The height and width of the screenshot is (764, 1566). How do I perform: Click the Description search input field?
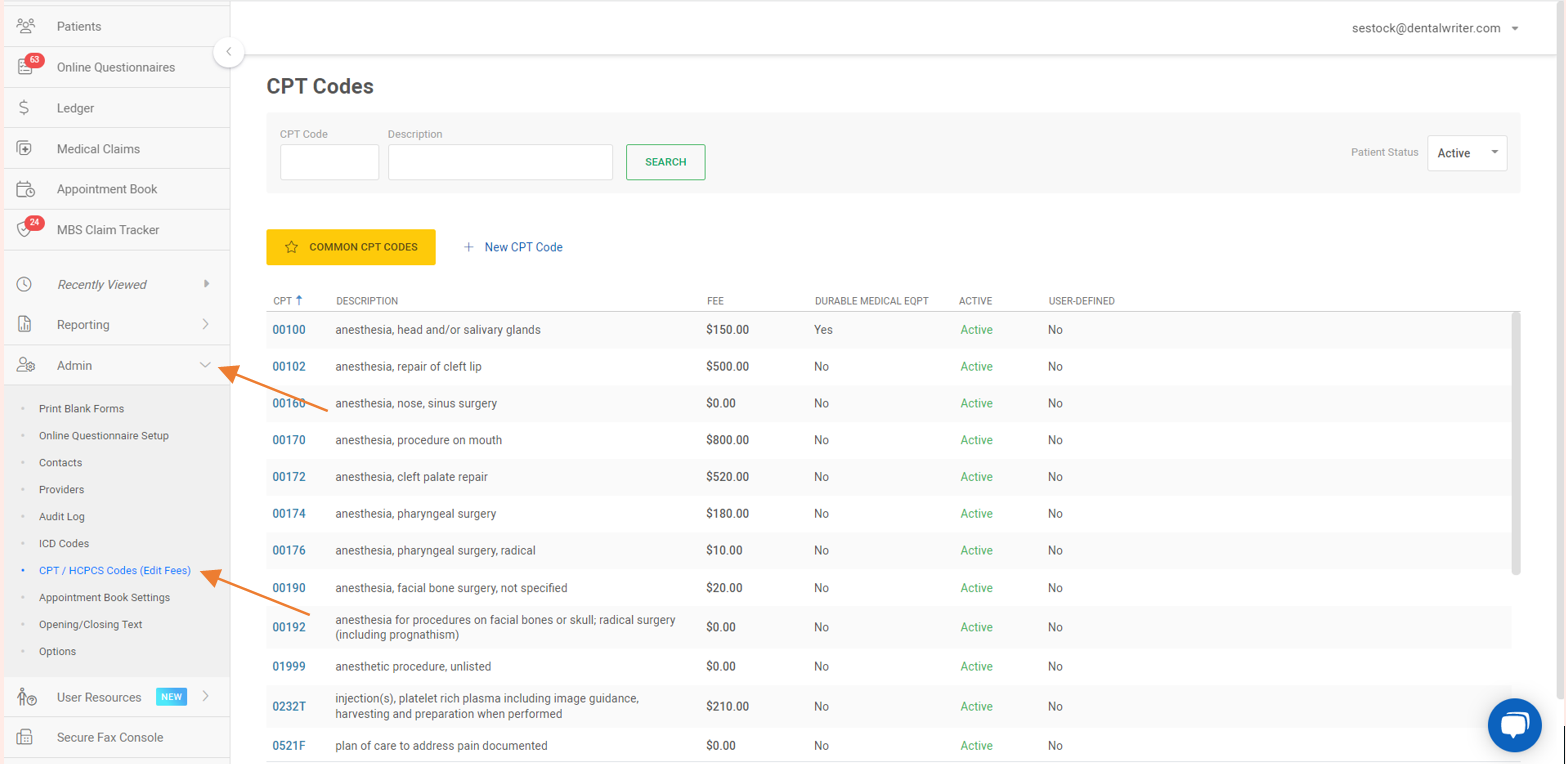click(500, 162)
